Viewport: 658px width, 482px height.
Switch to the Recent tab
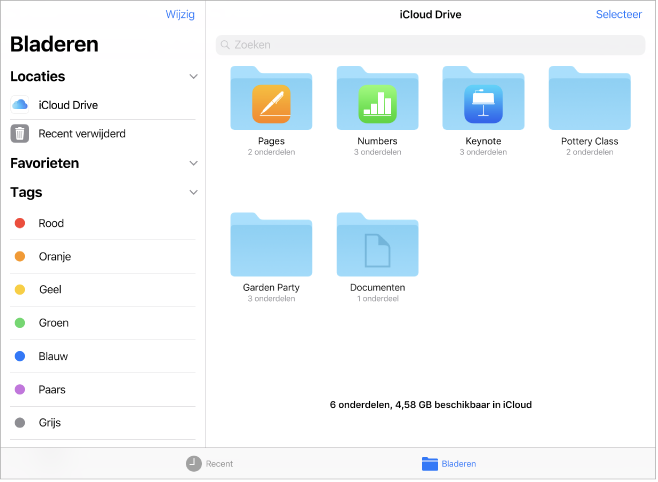(x=210, y=464)
